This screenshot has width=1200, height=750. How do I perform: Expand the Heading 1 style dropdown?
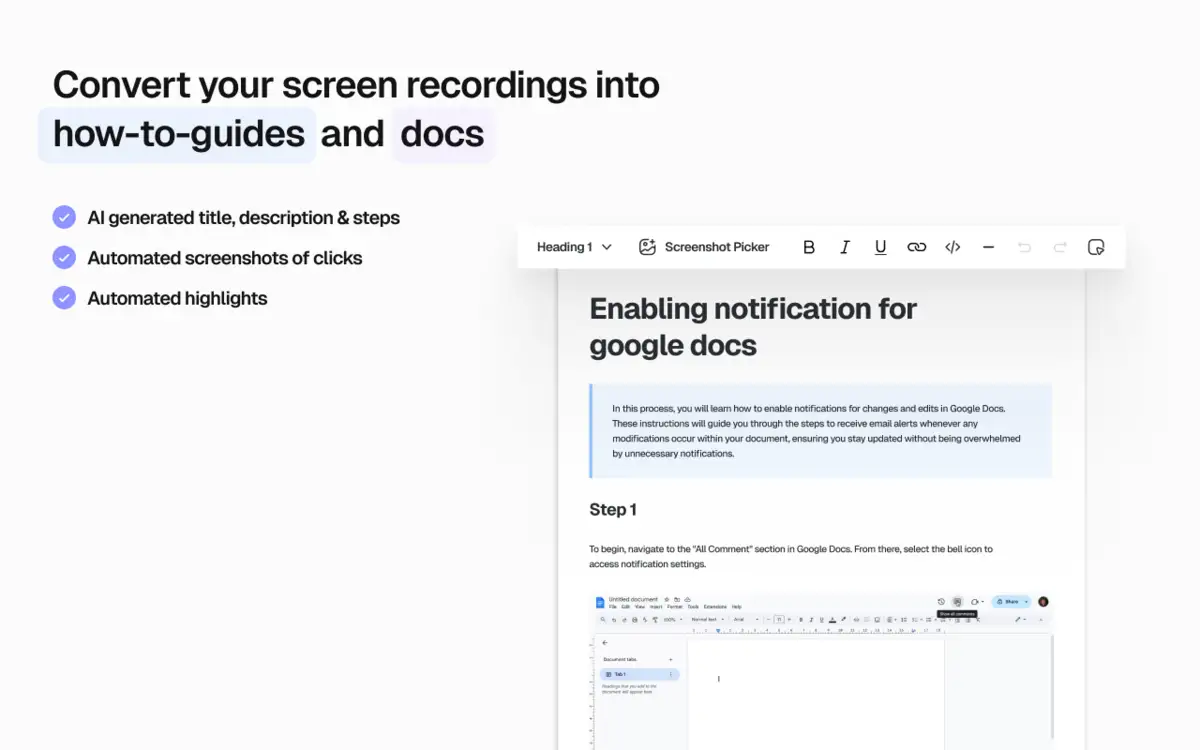(x=574, y=247)
